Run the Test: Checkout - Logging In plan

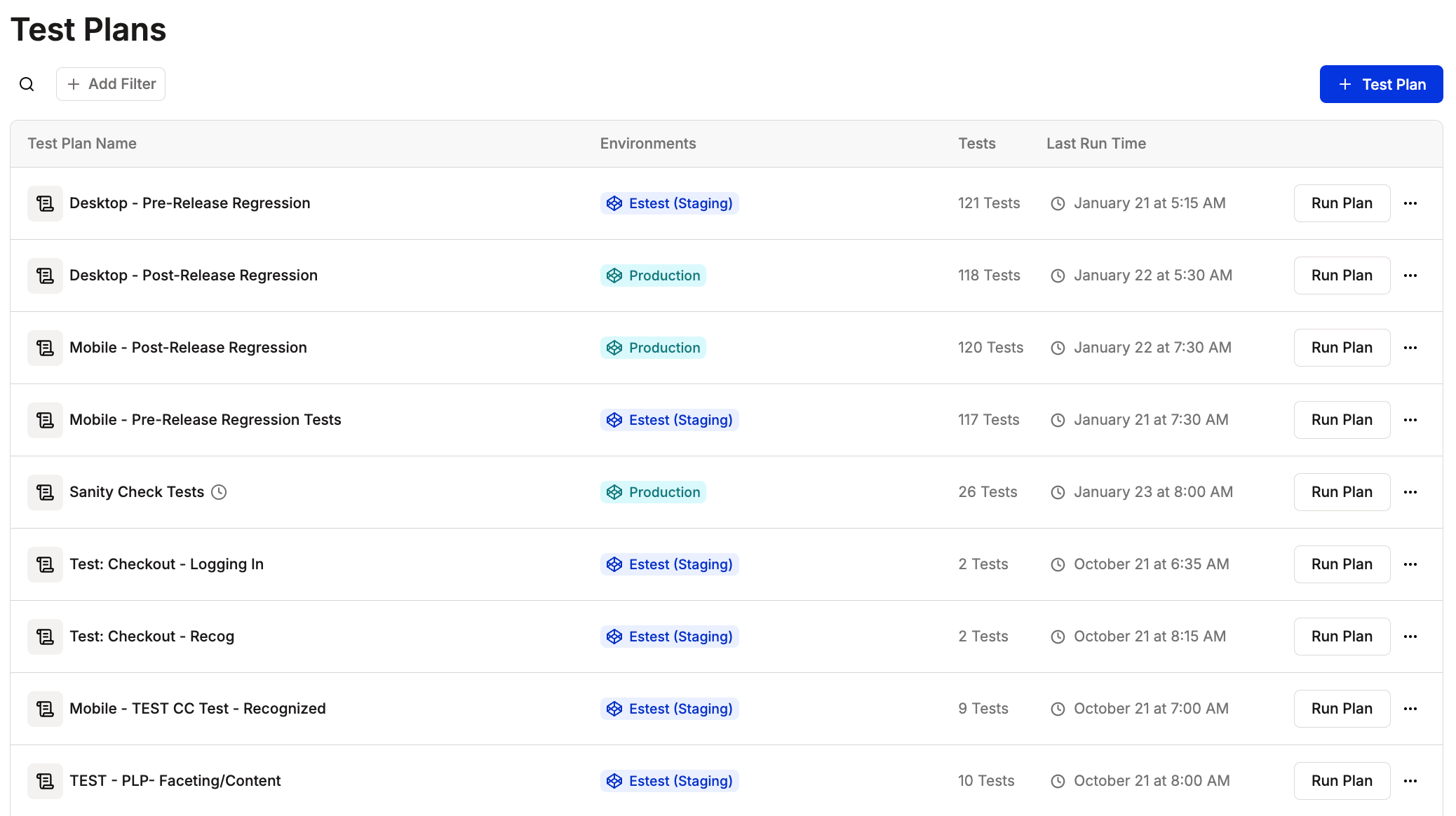1342,564
